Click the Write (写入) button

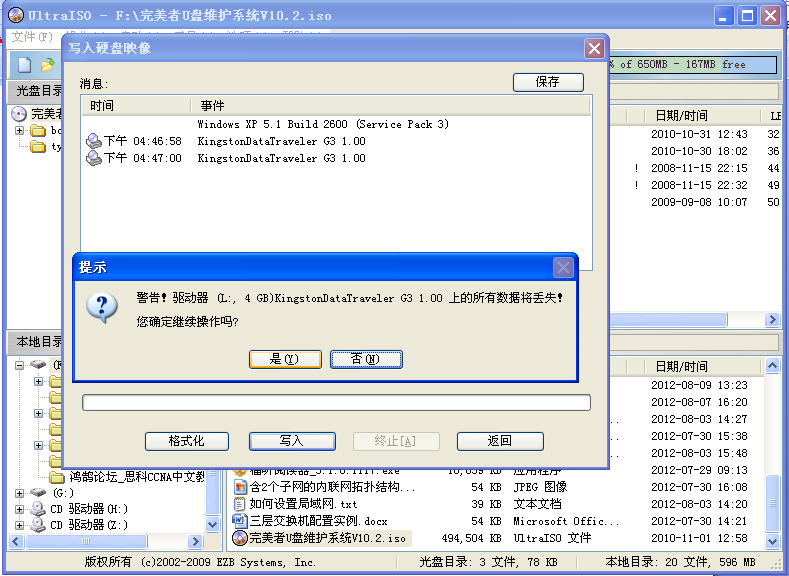point(292,441)
